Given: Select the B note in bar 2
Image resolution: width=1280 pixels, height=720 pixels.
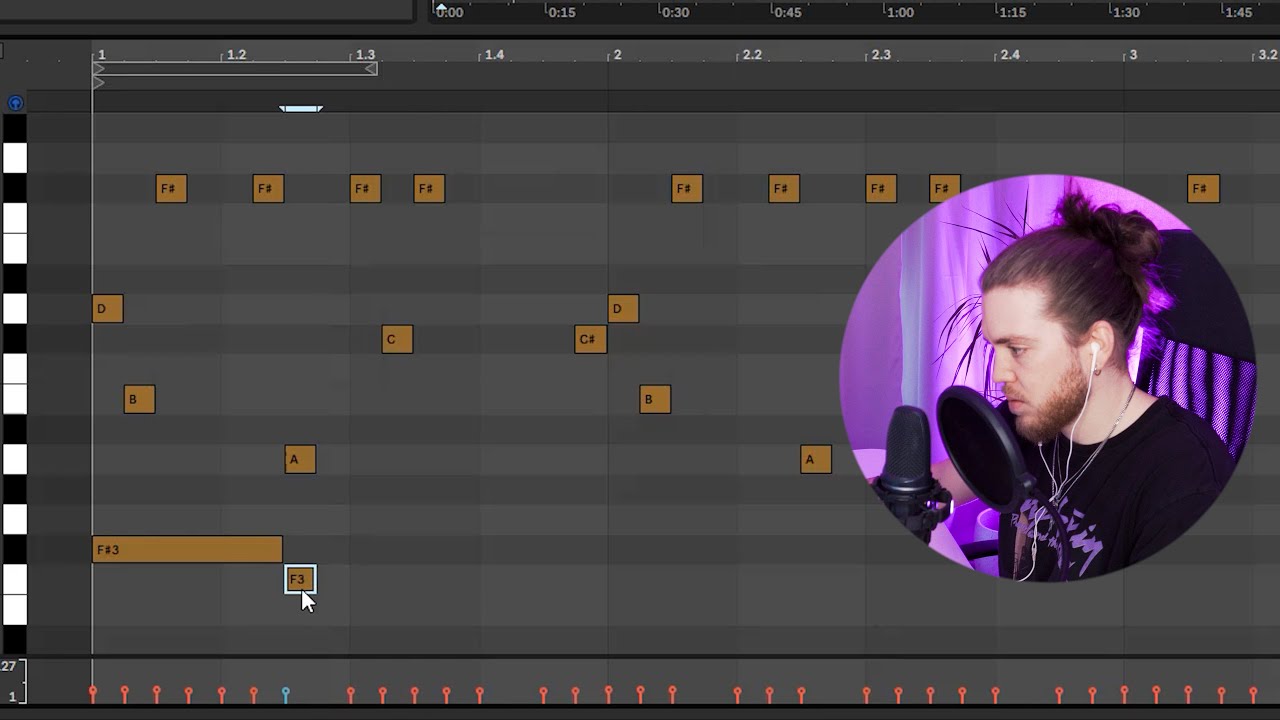Looking at the screenshot, I should point(655,399).
